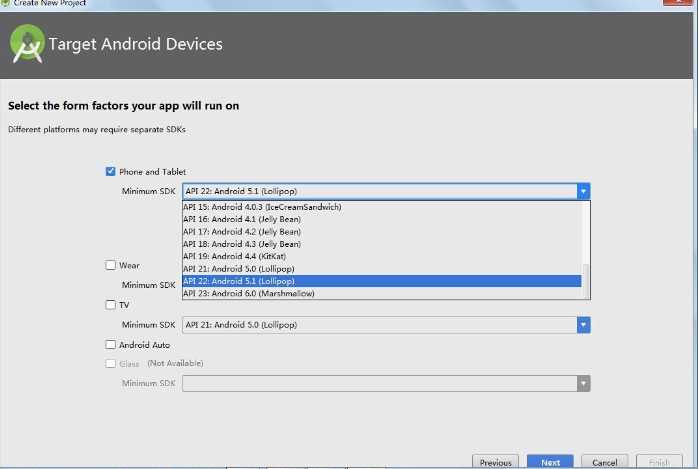Click the disabled Finish button
The image size is (698, 469).
pos(659,462)
